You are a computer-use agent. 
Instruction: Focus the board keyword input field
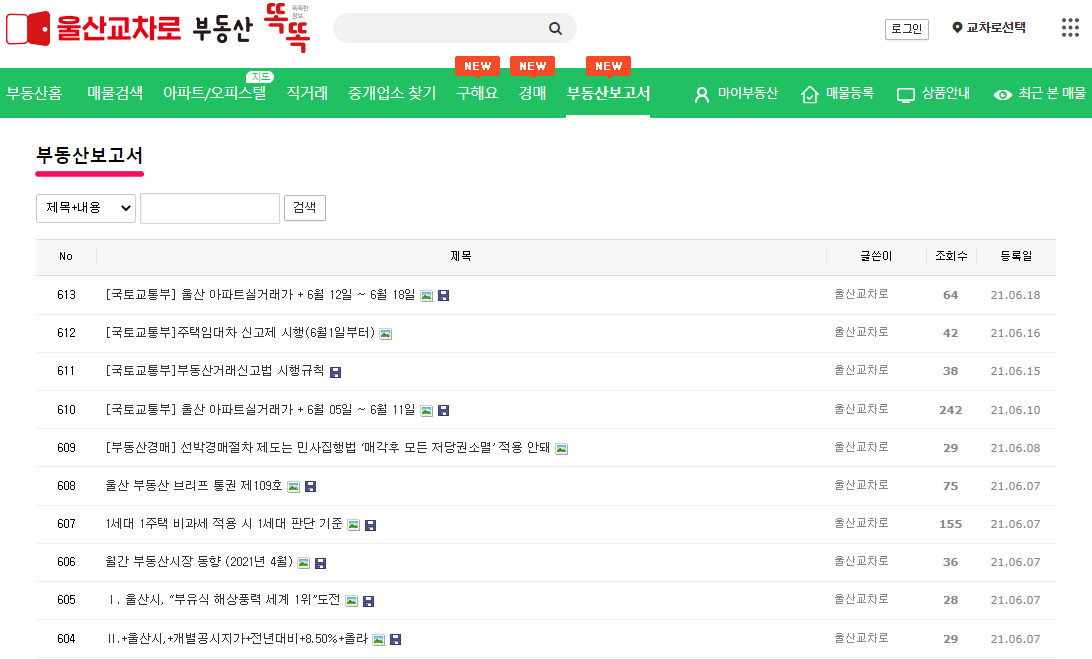(210, 208)
